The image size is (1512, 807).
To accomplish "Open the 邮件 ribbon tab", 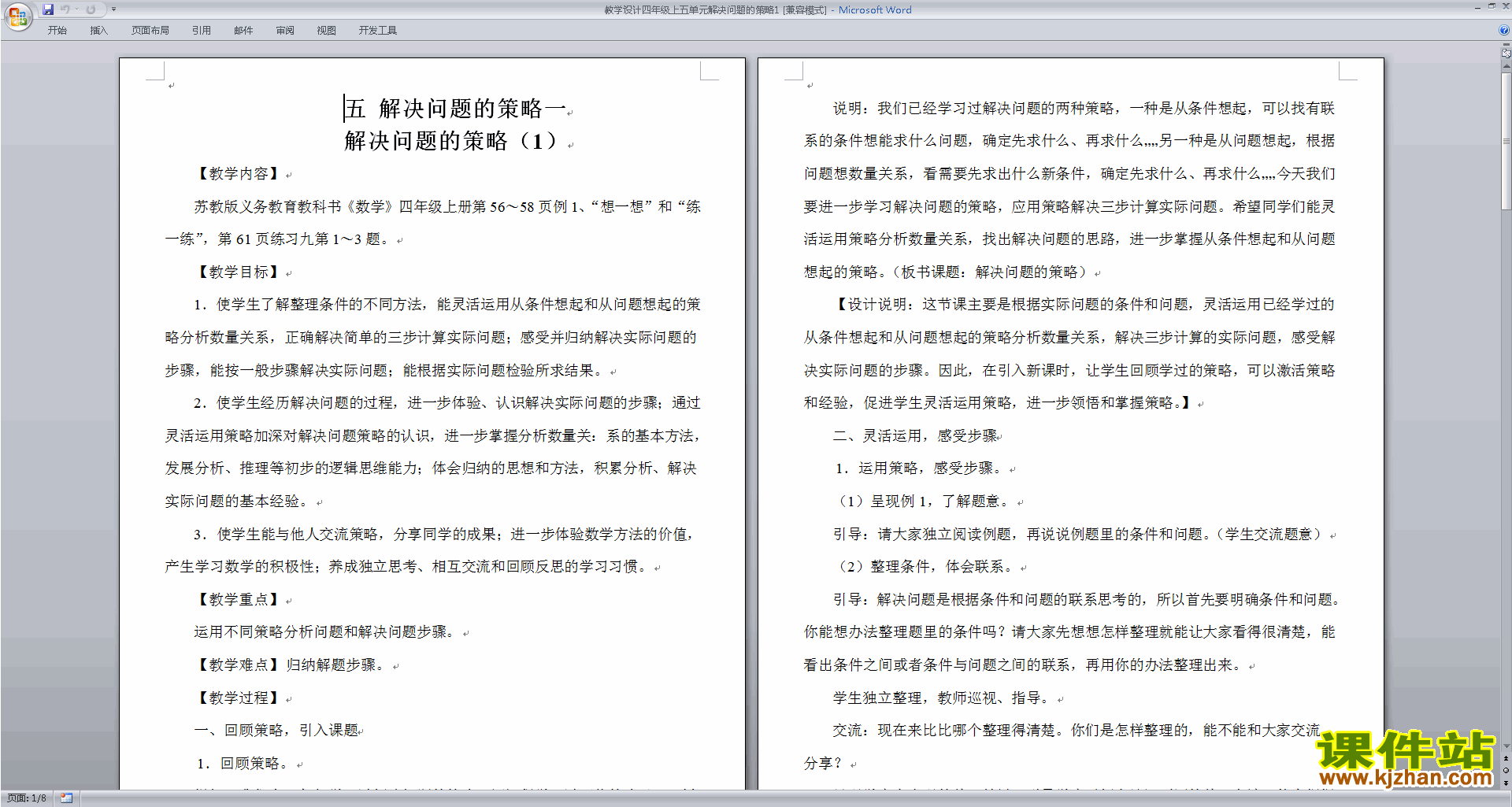I will coord(243,31).
